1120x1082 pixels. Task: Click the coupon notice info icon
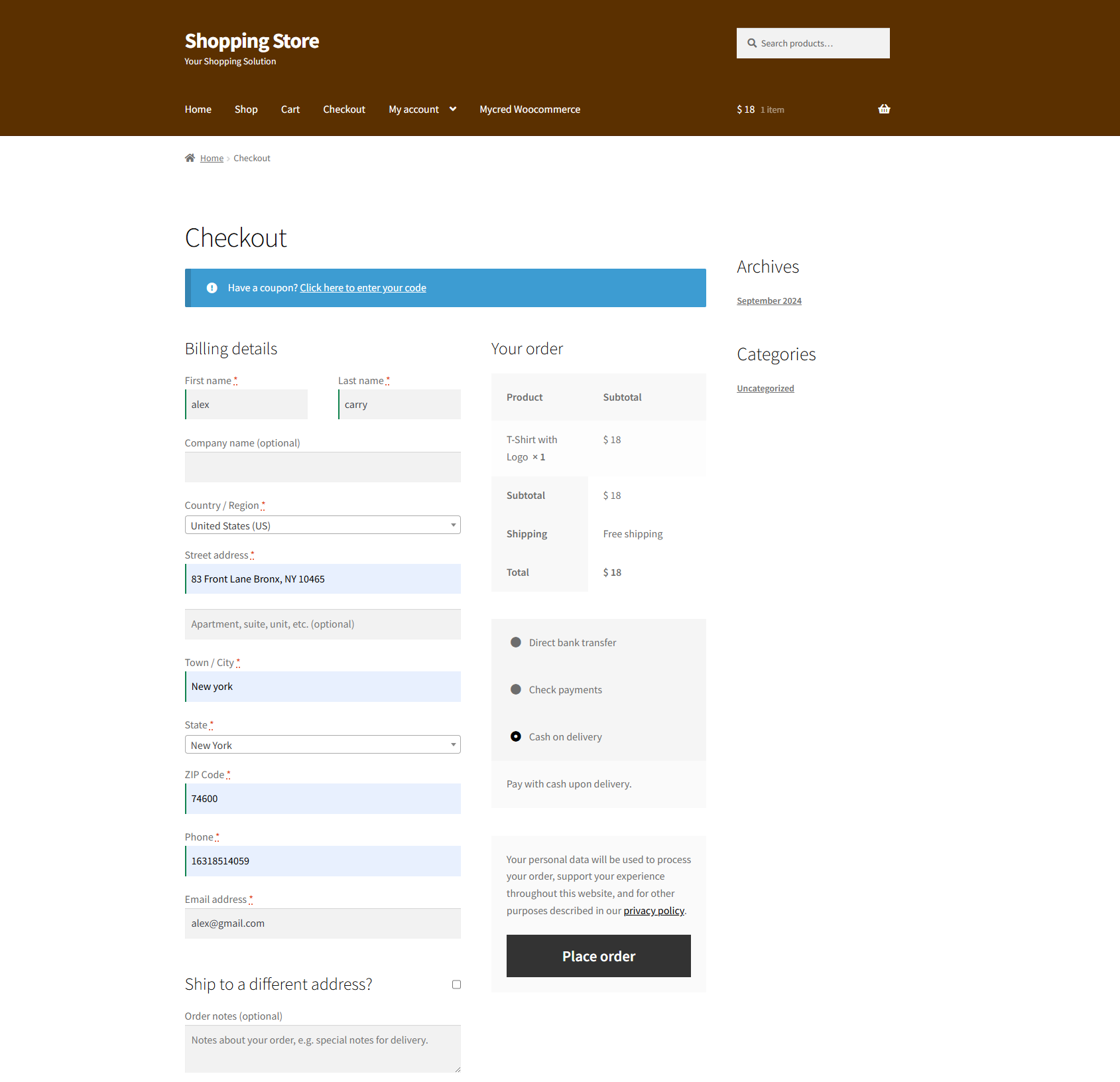212,288
